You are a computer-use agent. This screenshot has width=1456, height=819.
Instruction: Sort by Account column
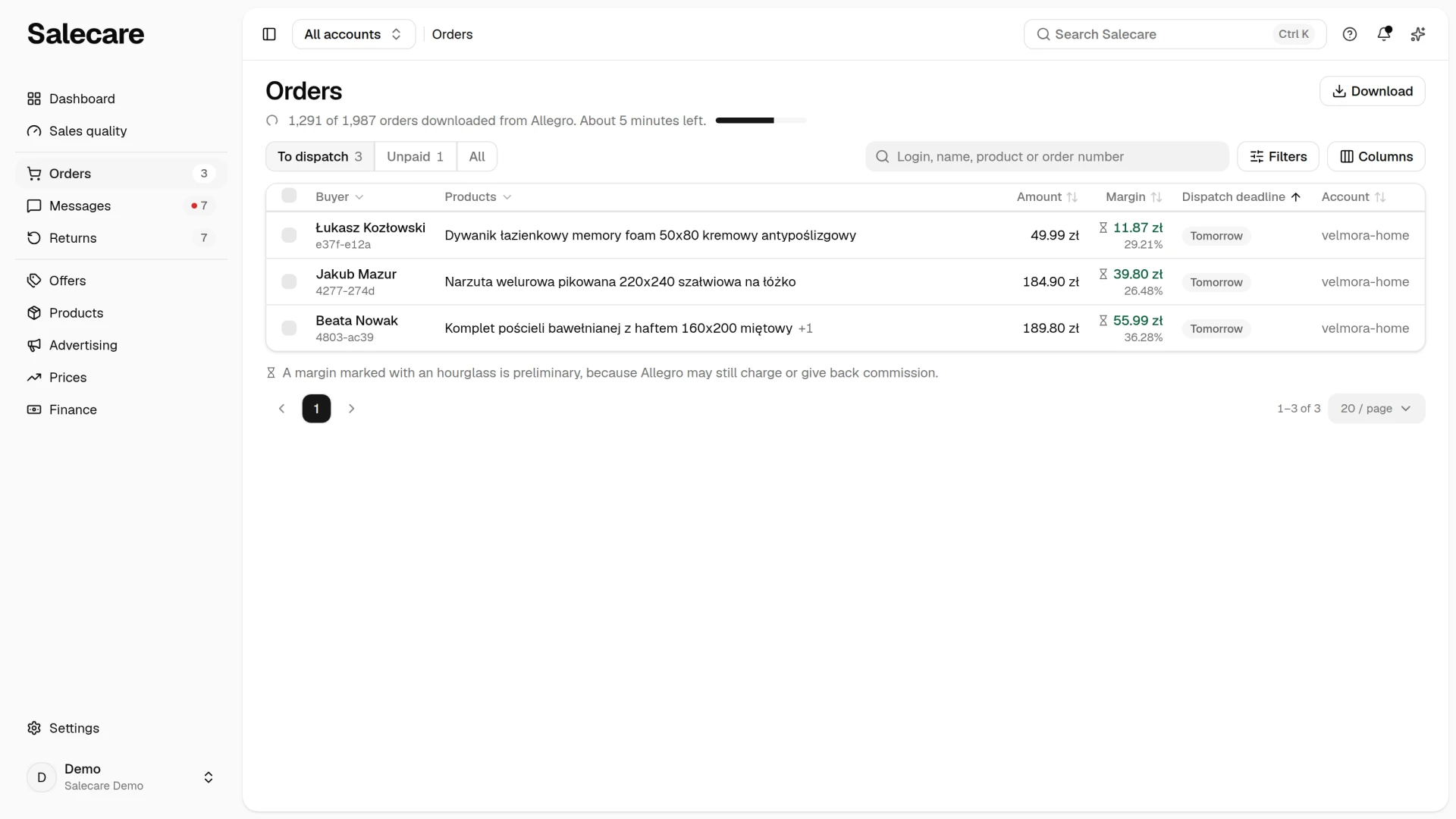(1354, 197)
